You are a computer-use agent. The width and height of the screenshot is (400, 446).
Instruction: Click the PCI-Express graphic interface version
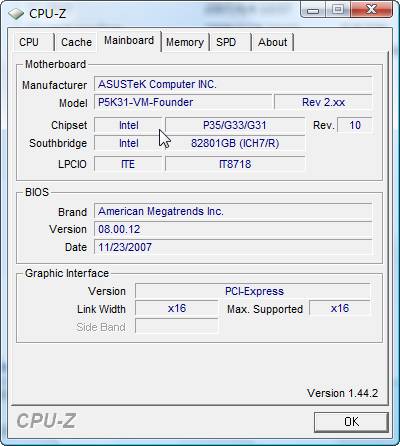tap(253, 291)
